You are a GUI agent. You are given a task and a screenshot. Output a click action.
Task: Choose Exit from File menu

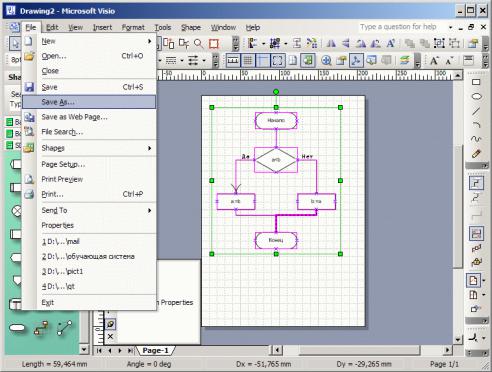(x=89, y=303)
